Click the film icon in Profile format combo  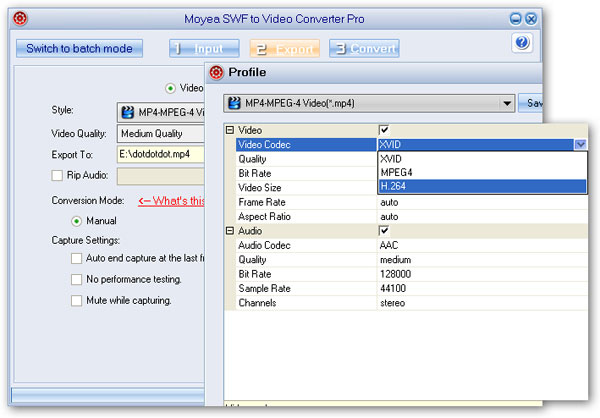pos(234,103)
